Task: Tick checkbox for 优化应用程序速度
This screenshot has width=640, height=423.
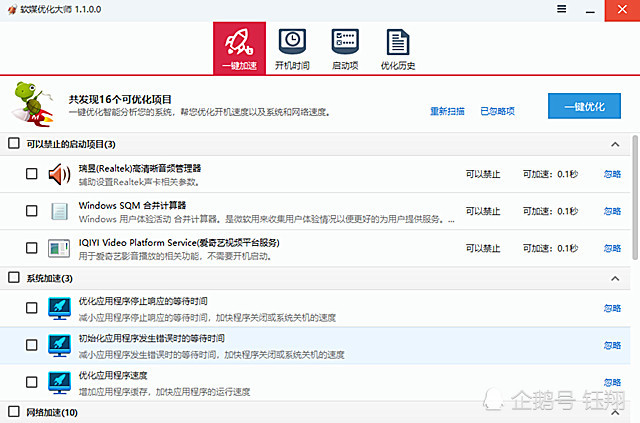Action: tap(31, 382)
